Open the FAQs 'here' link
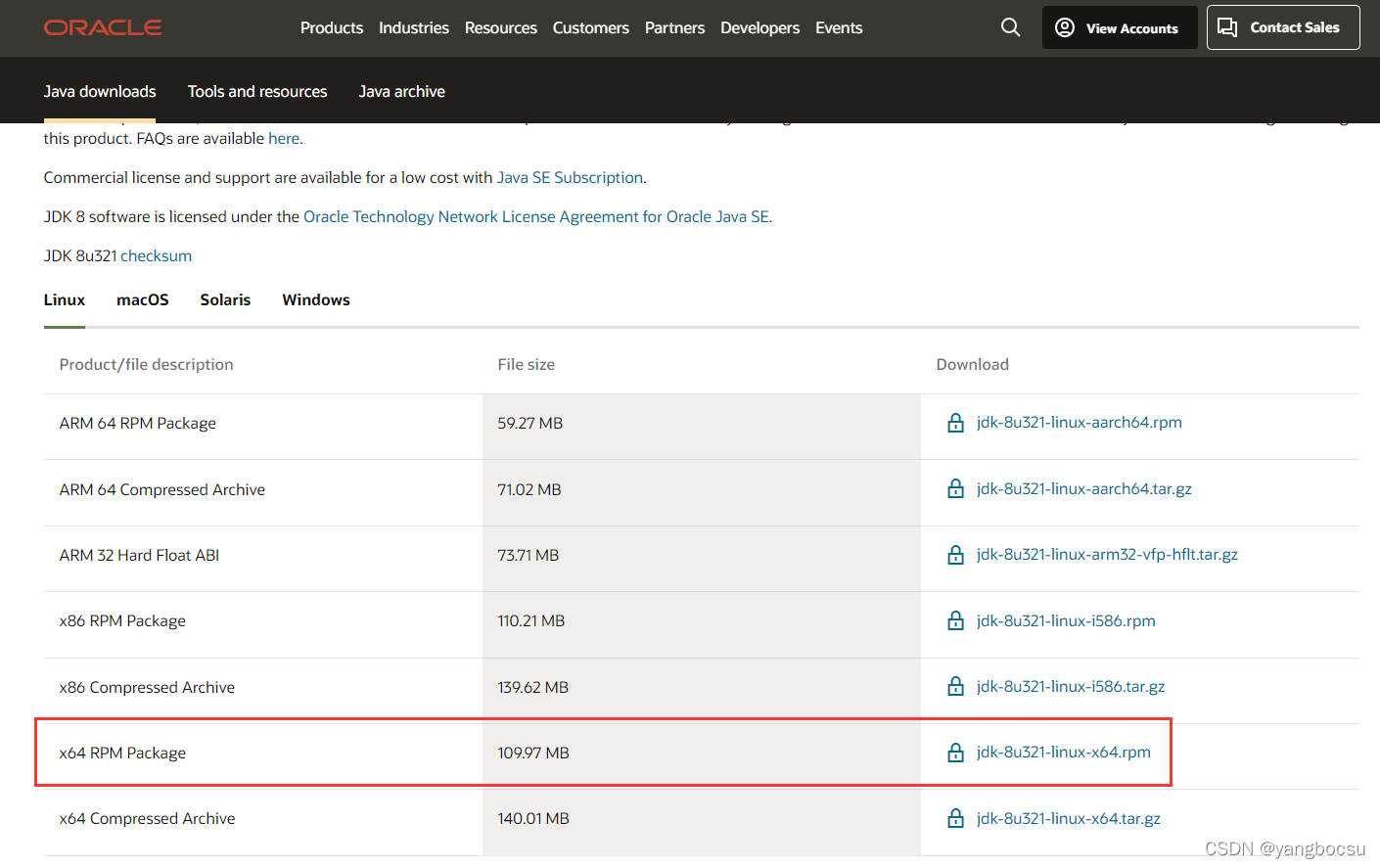Viewport: 1380px width, 868px height. [284, 138]
